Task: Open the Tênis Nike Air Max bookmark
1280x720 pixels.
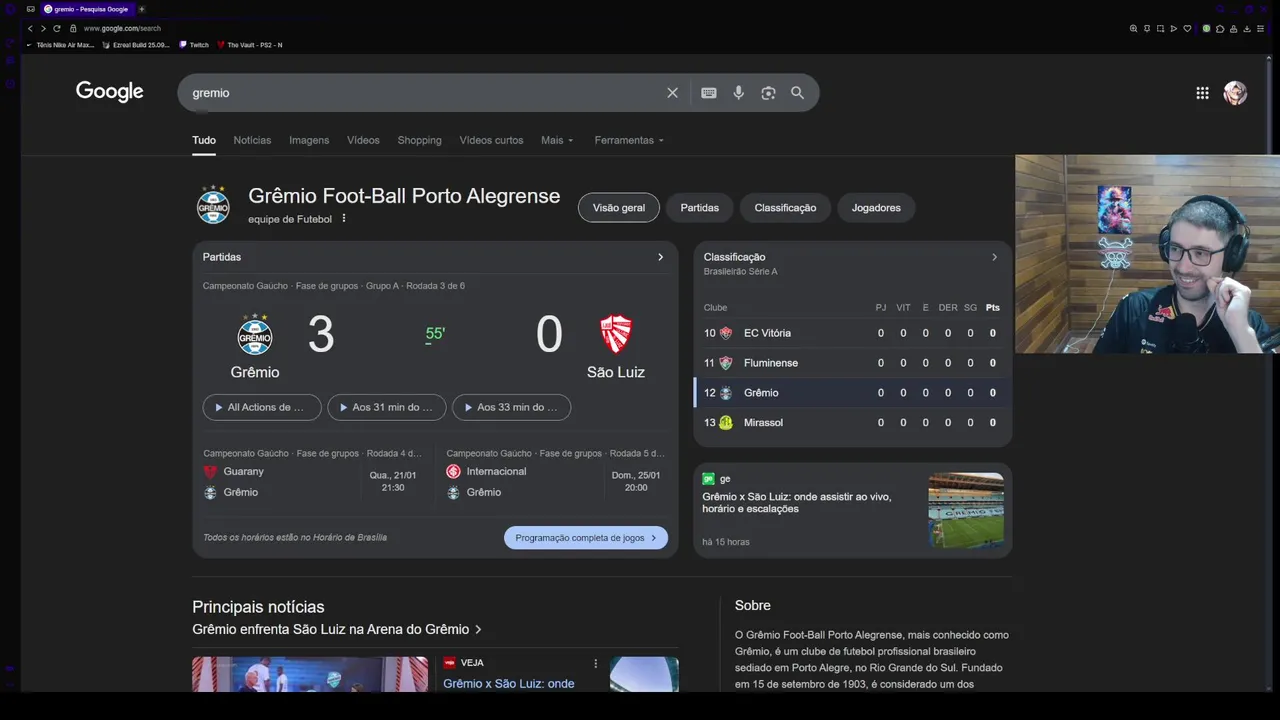Action: pos(60,45)
